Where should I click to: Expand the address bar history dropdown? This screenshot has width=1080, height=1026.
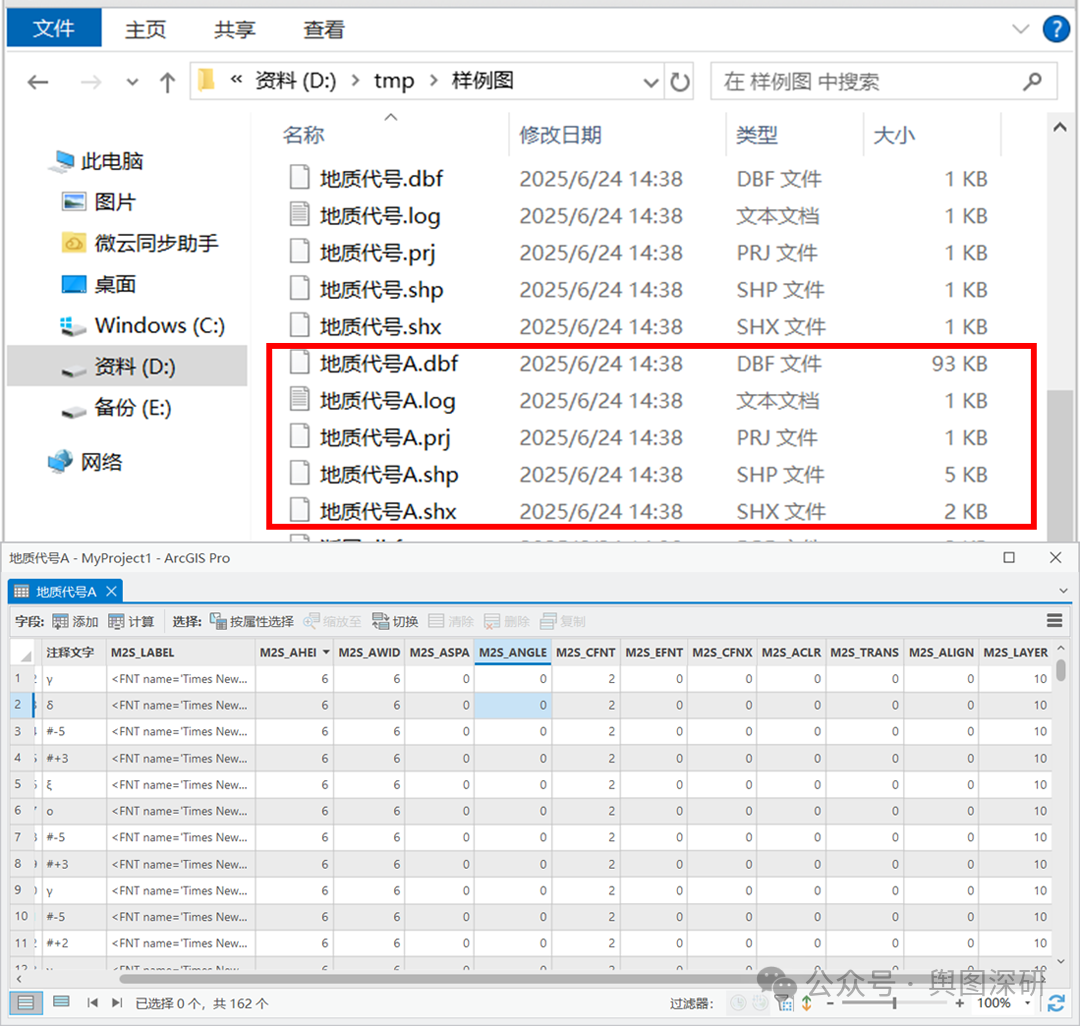pyautogui.click(x=651, y=82)
